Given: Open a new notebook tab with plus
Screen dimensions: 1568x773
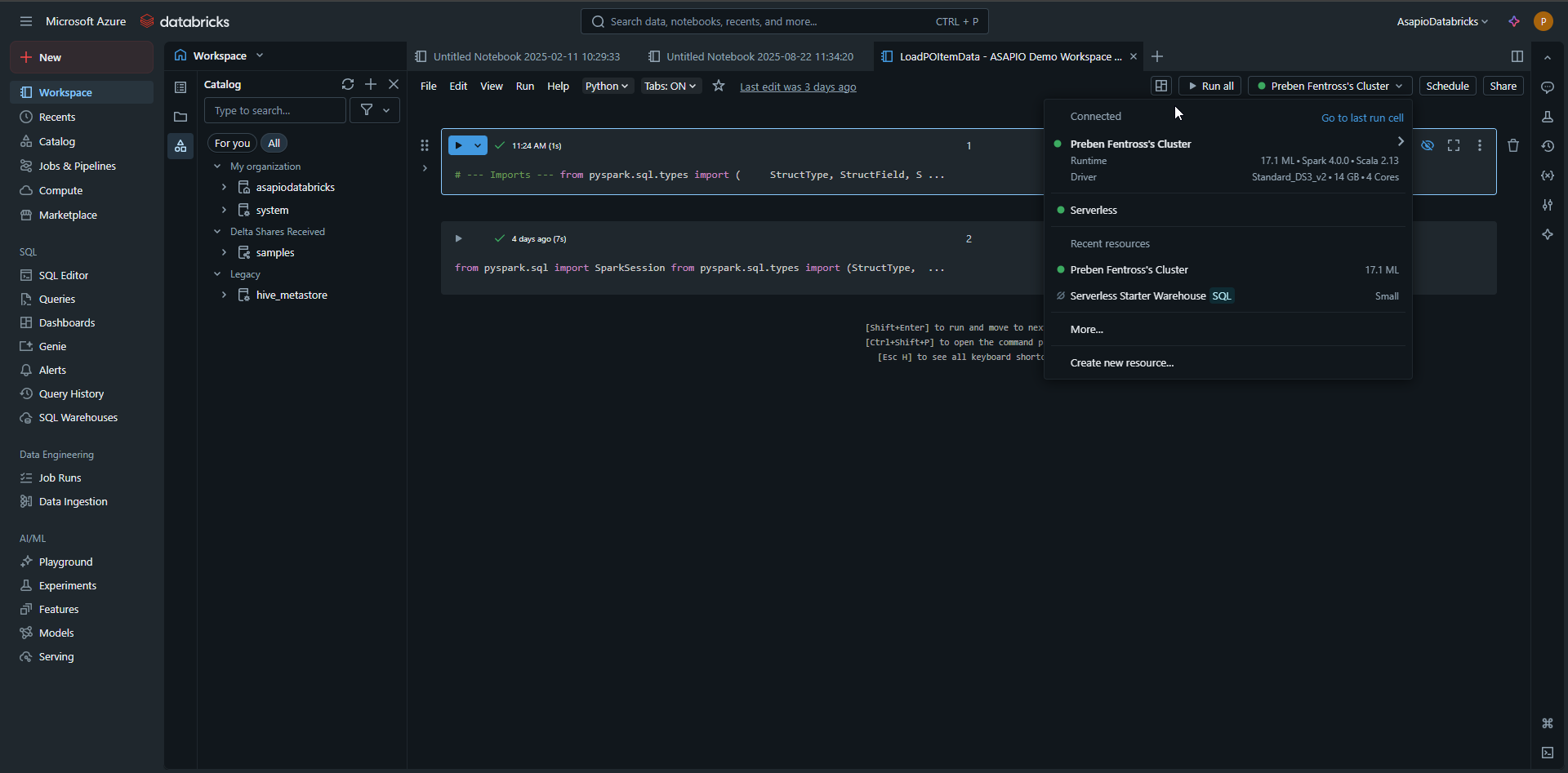Looking at the screenshot, I should pos(1157,56).
